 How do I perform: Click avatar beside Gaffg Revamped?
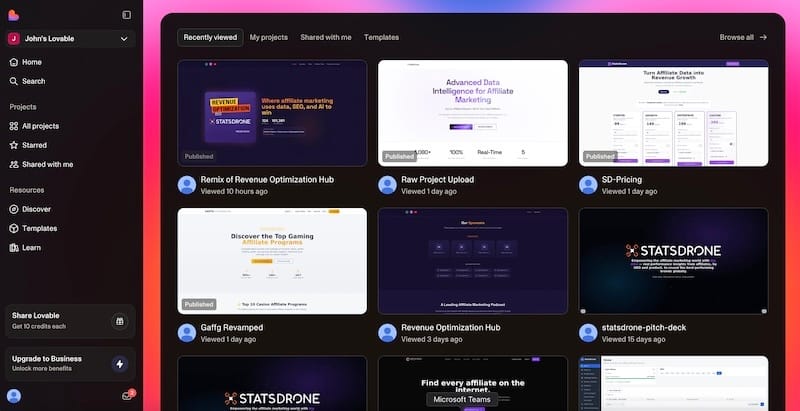(187, 332)
